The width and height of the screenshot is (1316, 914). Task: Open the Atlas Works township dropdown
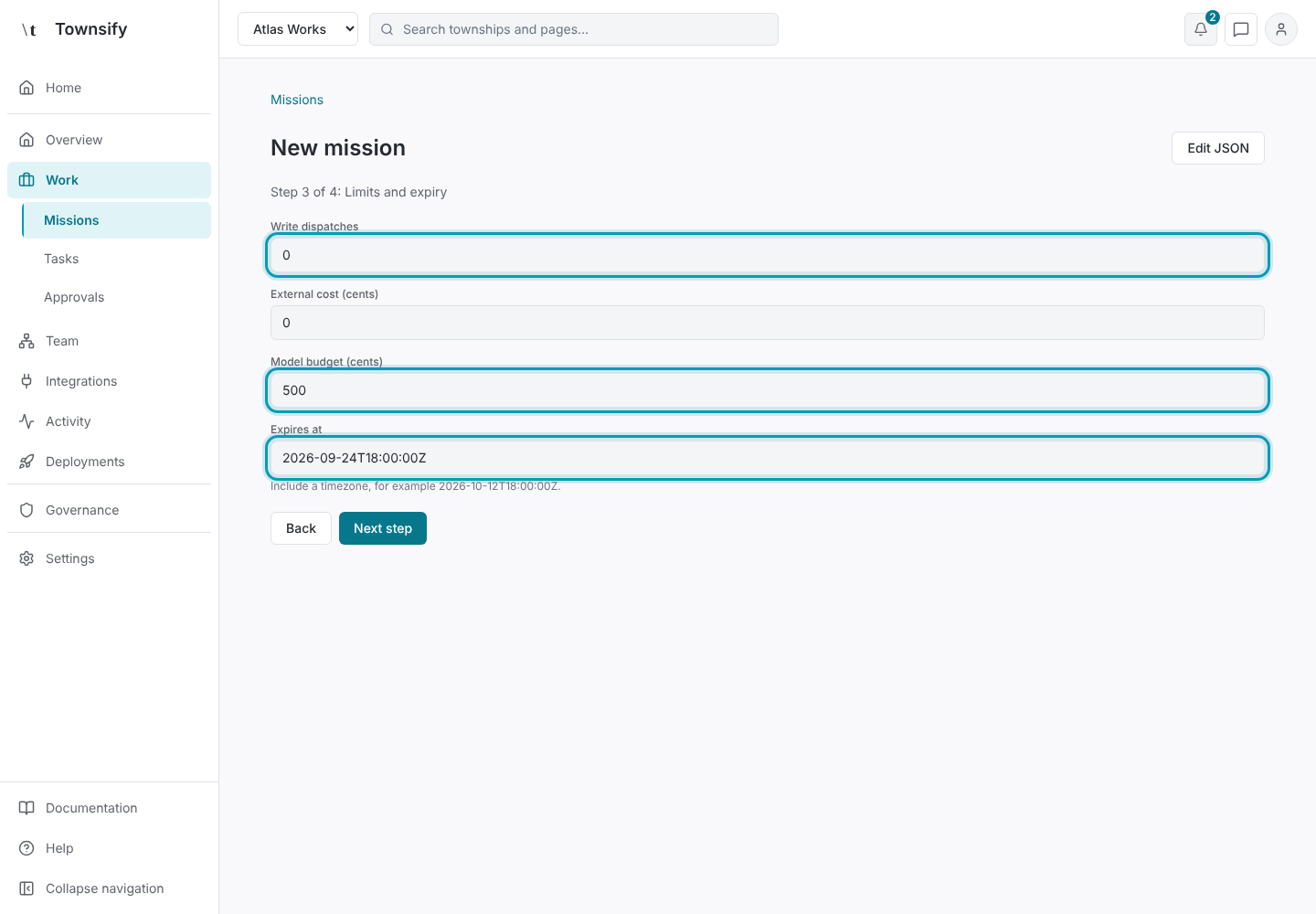(x=298, y=29)
